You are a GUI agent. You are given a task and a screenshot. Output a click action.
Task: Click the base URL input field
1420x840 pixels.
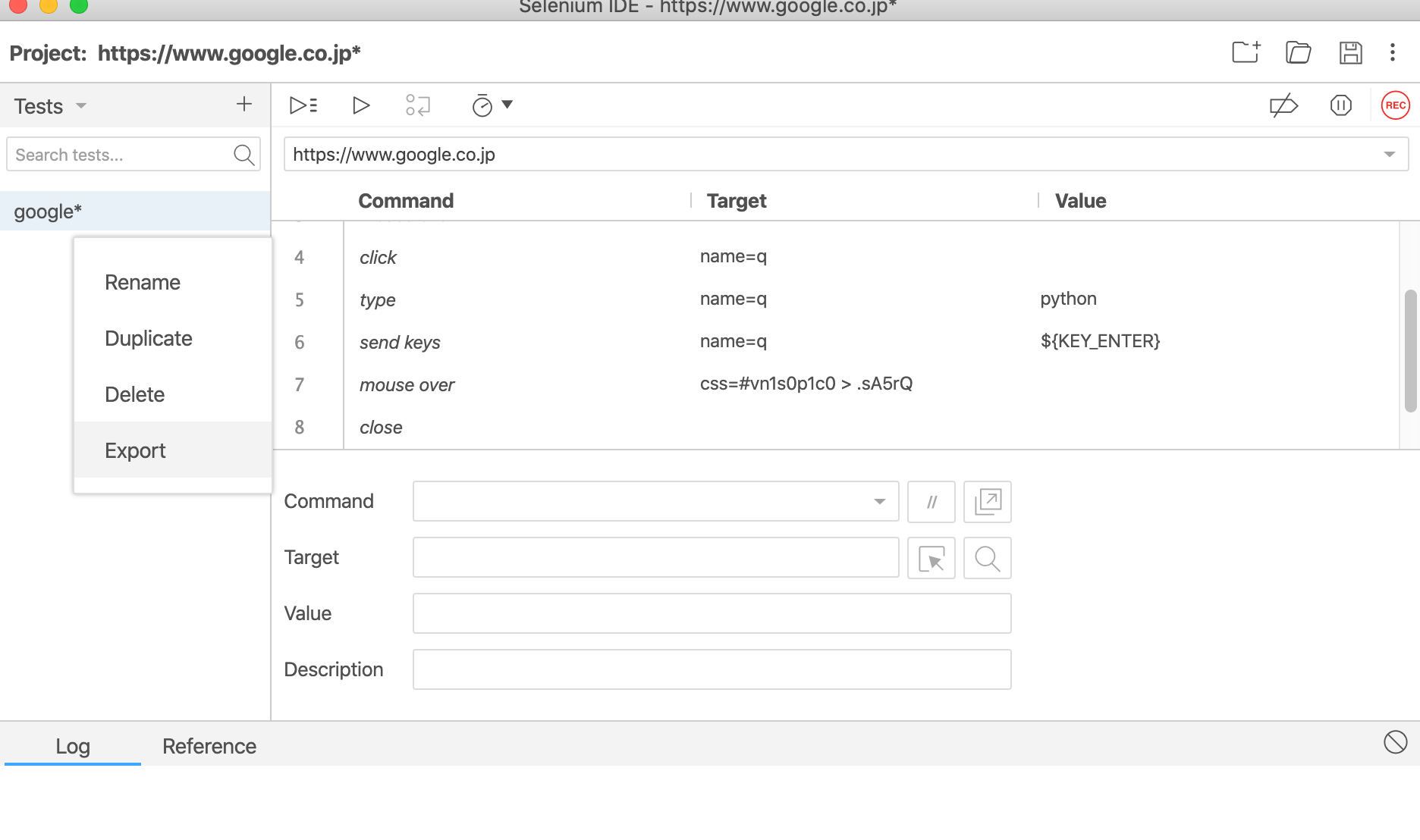tap(847, 155)
